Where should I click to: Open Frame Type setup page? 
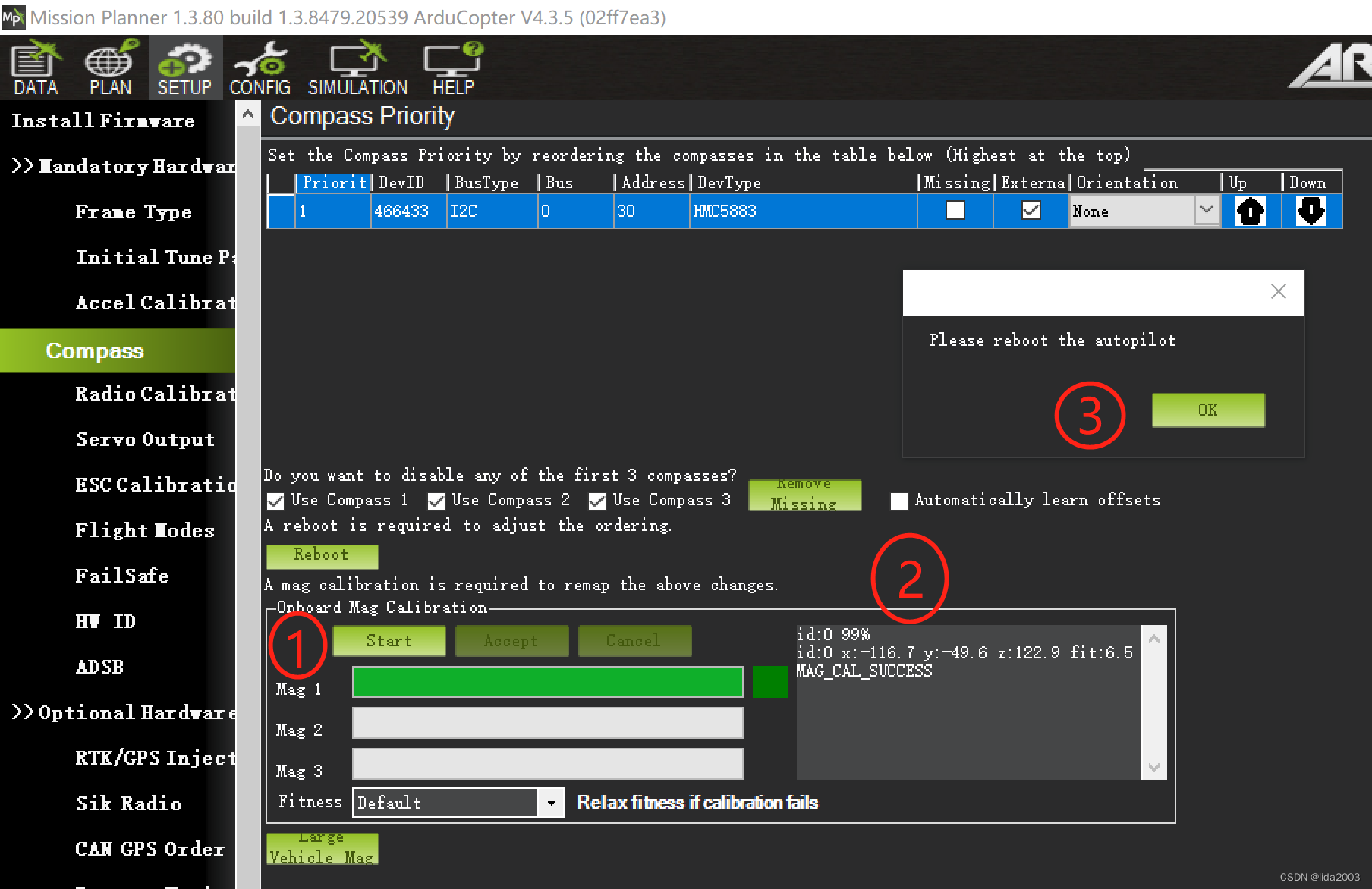point(134,212)
